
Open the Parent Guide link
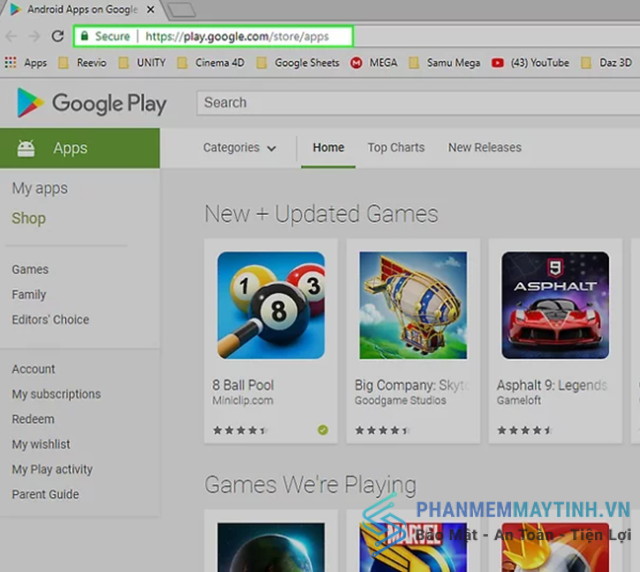tap(45, 494)
